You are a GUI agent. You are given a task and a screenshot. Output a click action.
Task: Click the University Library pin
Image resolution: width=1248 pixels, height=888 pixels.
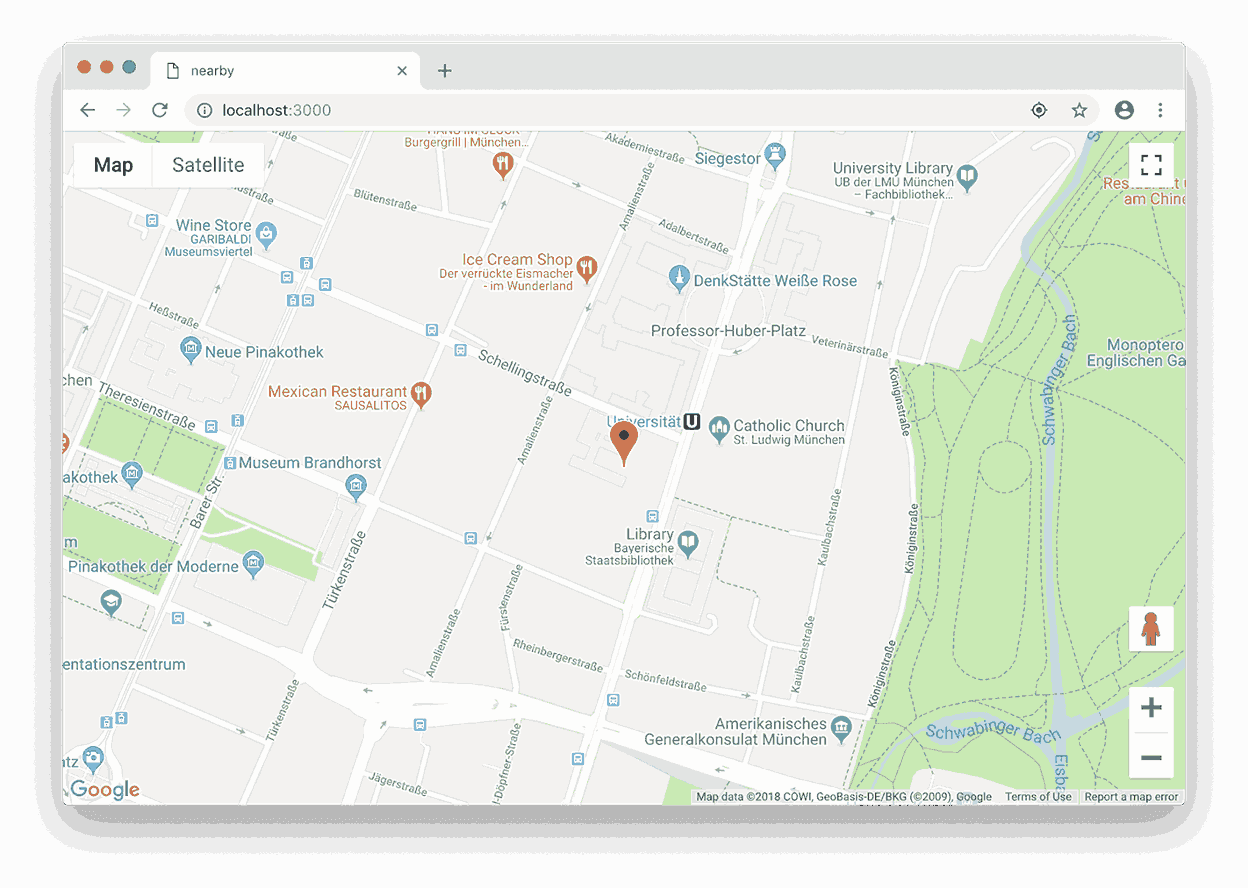967,177
